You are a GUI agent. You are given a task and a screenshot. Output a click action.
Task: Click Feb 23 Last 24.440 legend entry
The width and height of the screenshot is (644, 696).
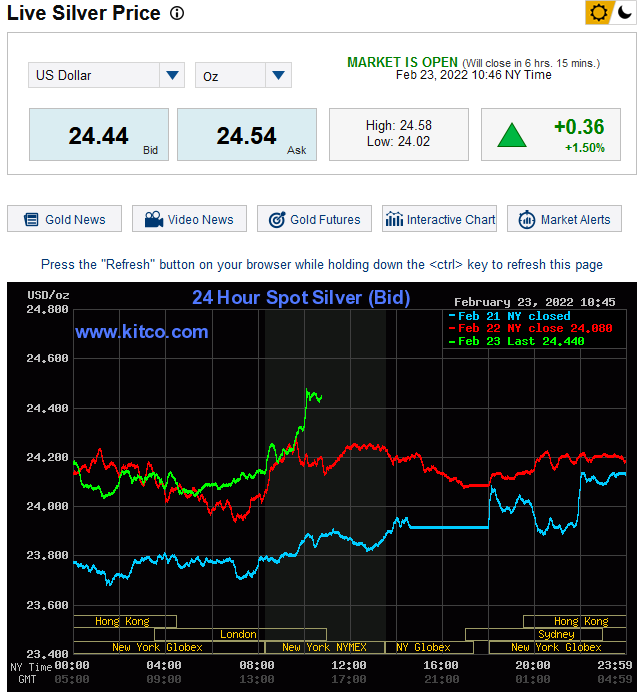517,341
